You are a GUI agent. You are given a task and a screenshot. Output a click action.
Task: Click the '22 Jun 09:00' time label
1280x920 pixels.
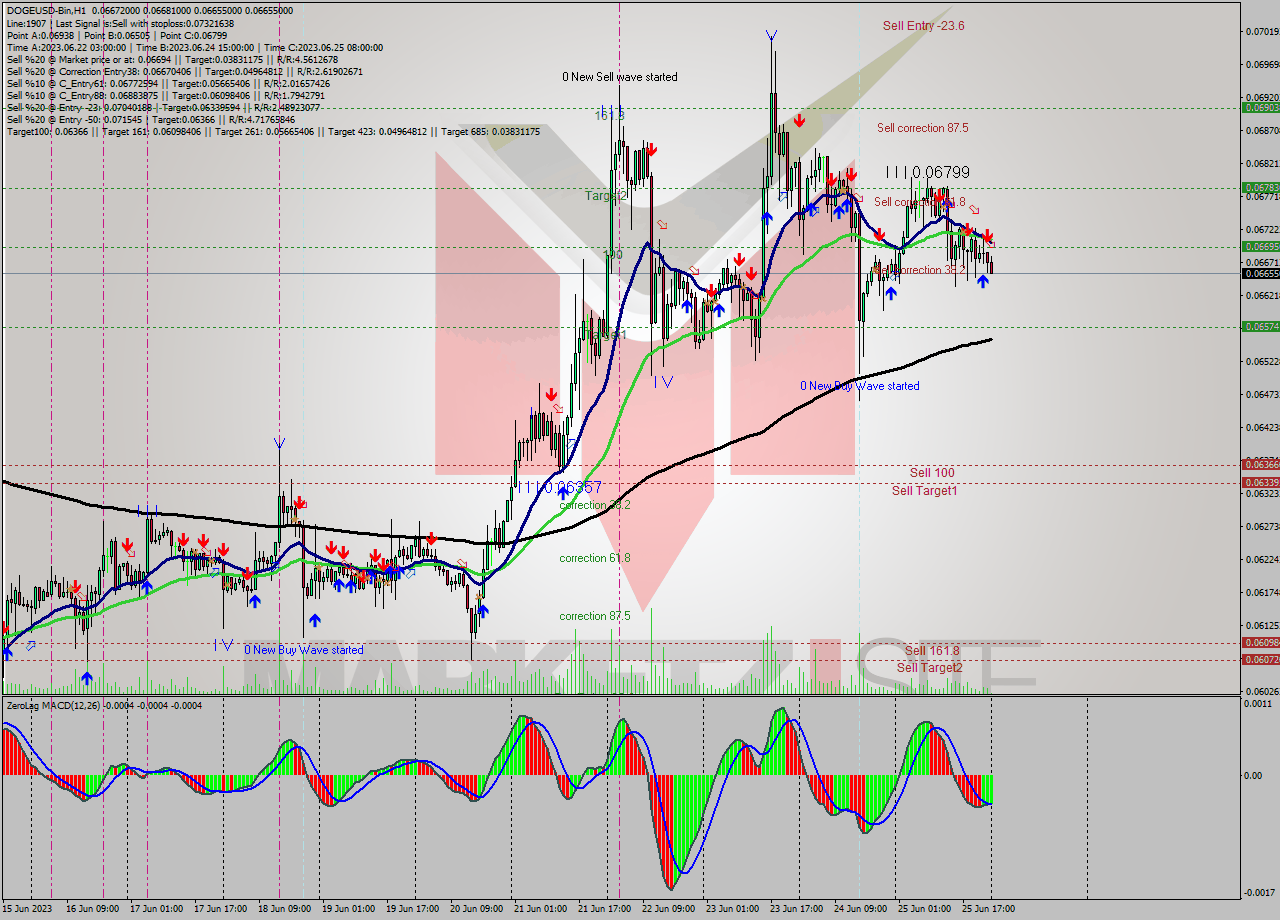click(669, 909)
